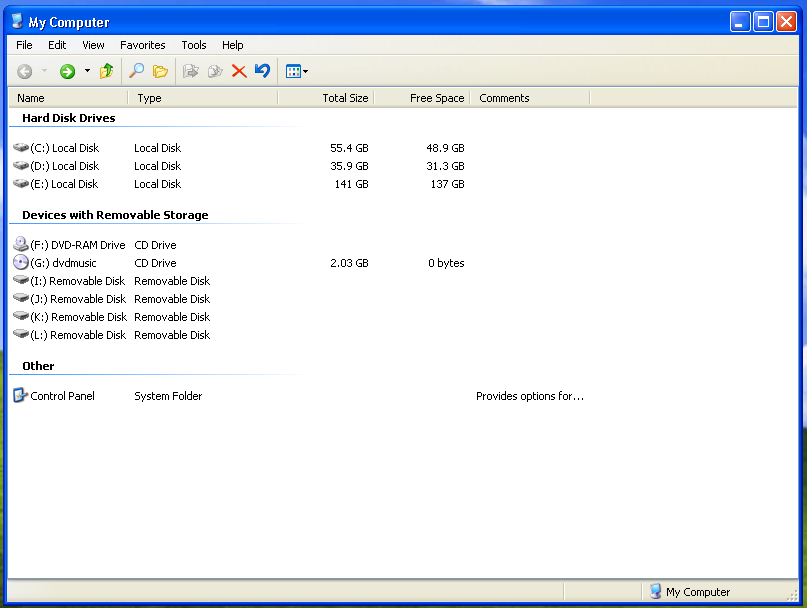
Task: Open the Search magnifier tool
Action: [136, 71]
